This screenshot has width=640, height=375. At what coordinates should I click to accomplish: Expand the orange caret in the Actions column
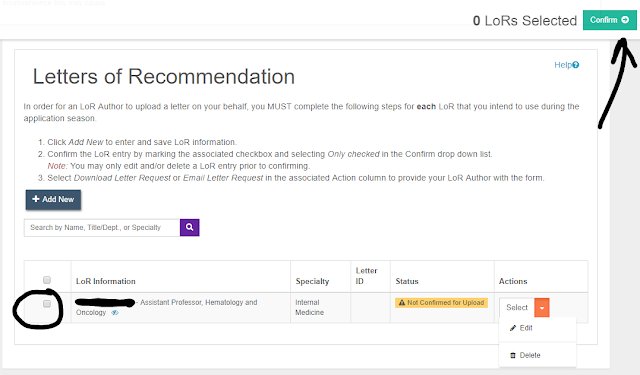click(x=542, y=308)
